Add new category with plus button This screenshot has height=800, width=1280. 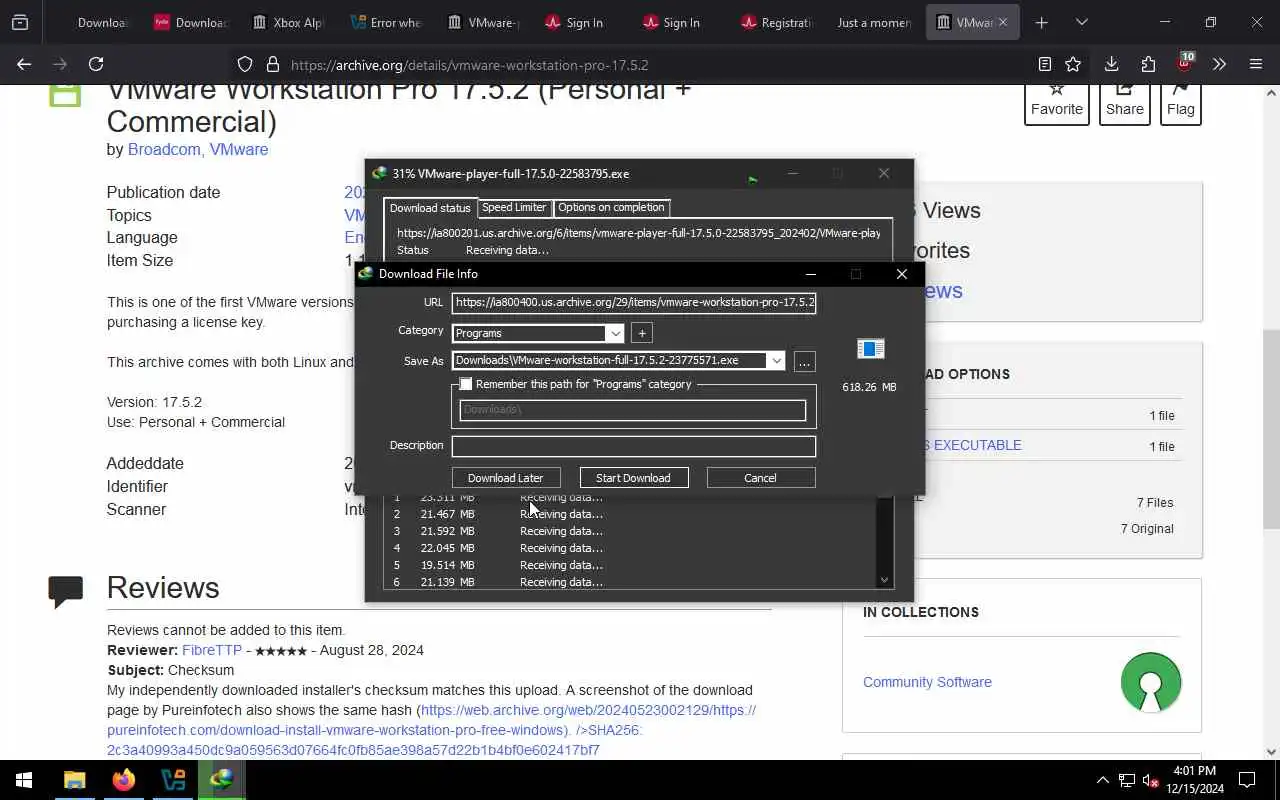click(x=642, y=333)
